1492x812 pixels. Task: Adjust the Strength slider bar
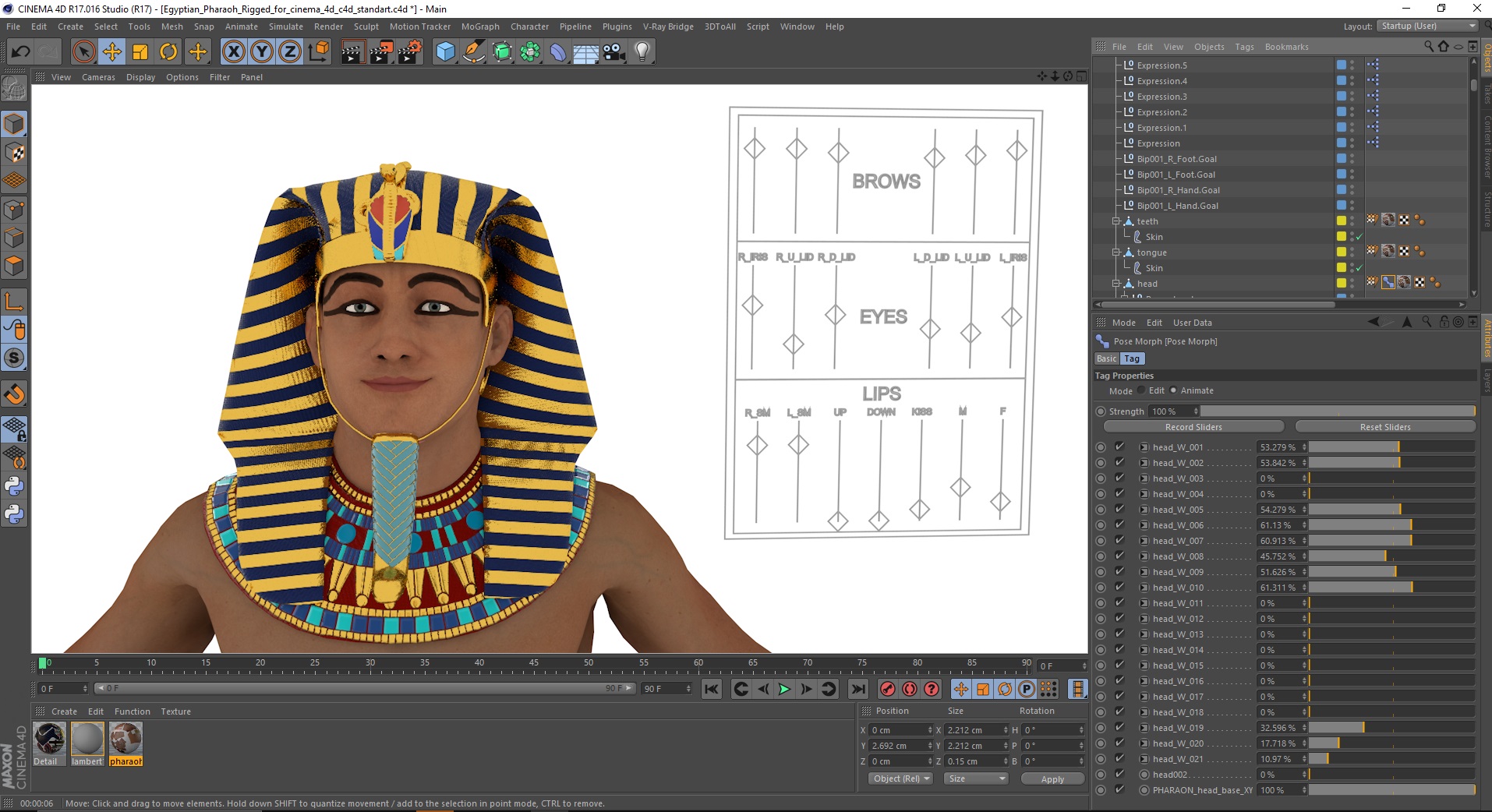[x=1338, y=411]
